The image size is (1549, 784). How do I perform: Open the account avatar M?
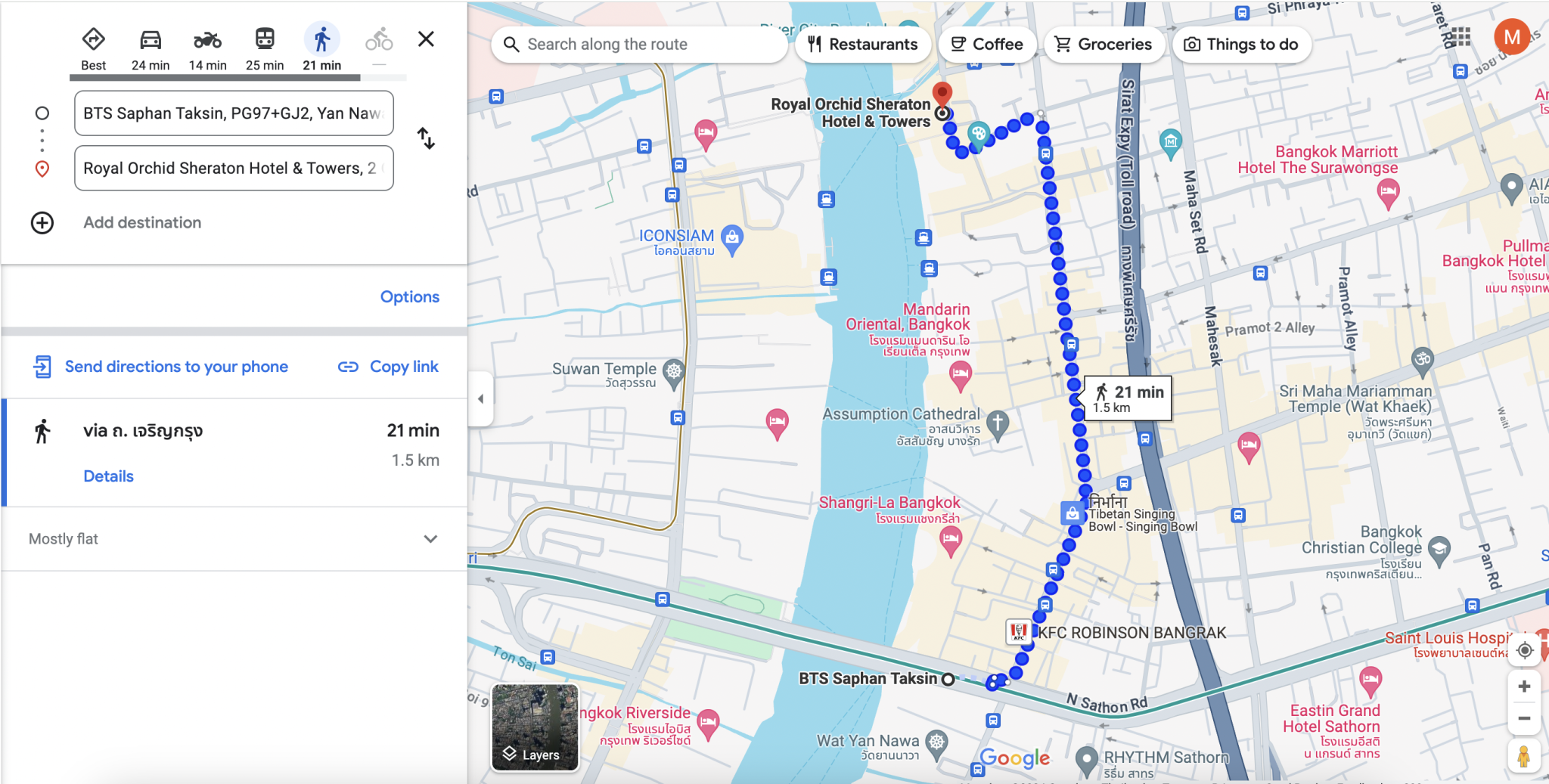click(x=1512, y=37)
